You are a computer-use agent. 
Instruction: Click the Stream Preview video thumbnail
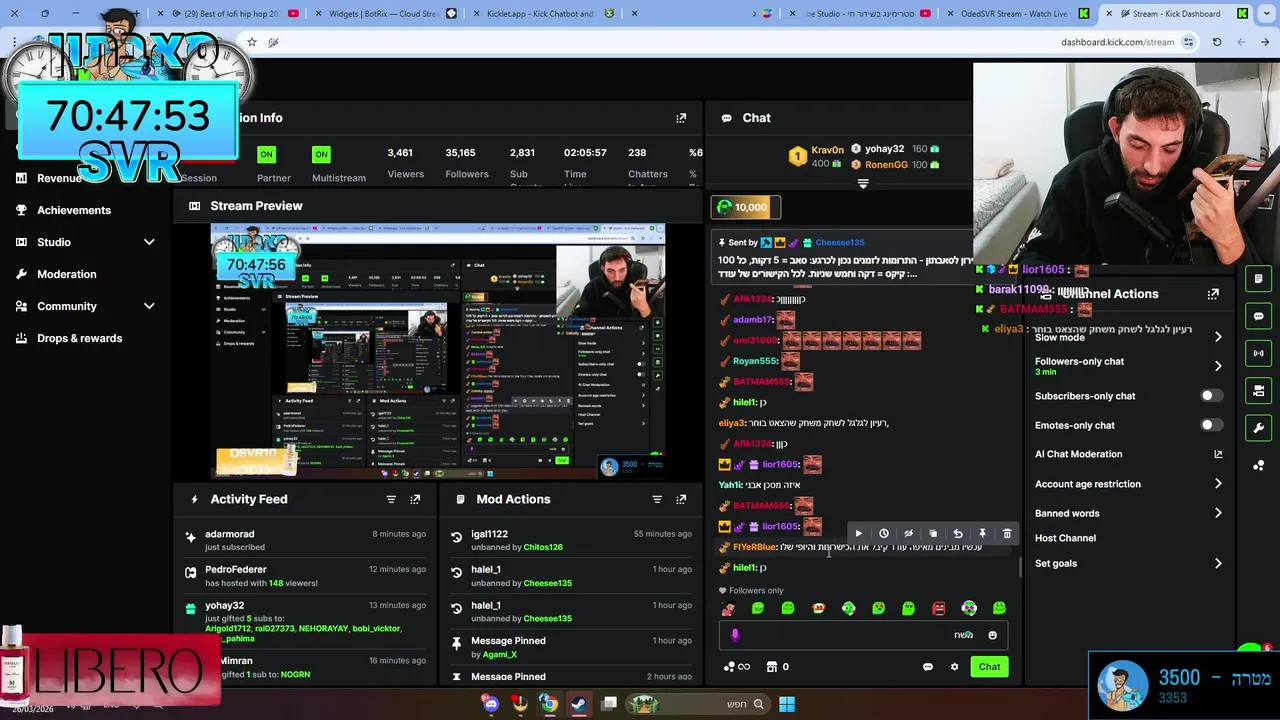pos(438,351)
